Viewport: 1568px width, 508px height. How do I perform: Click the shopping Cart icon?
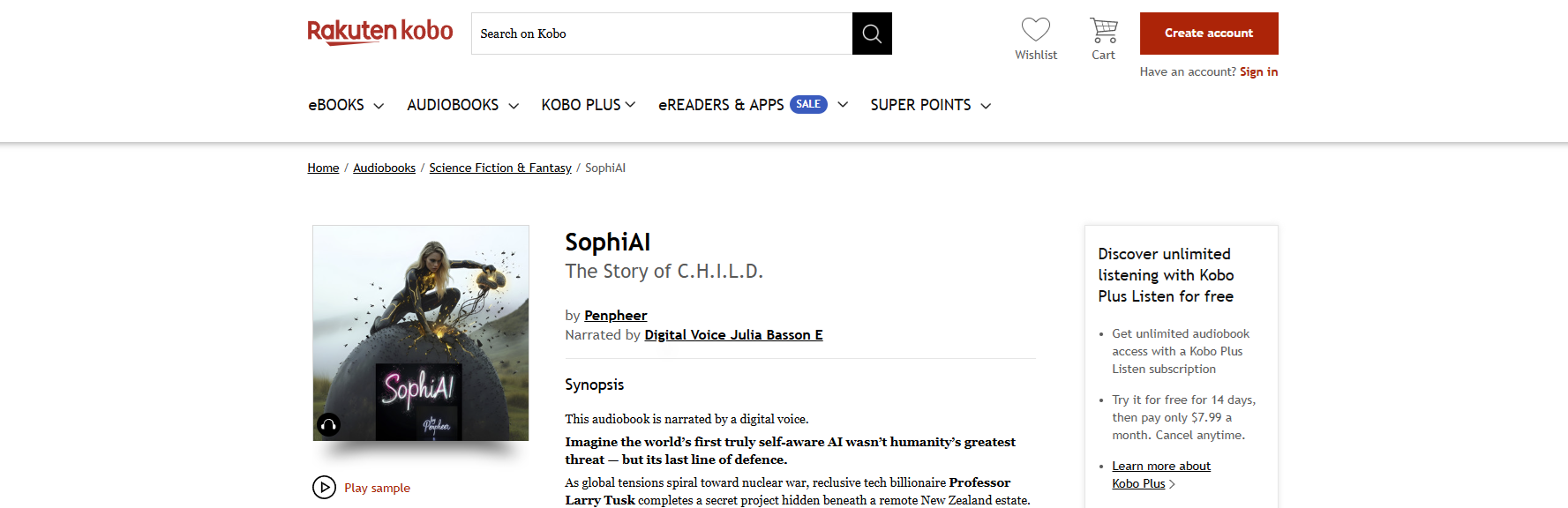tap(1103, 29)
